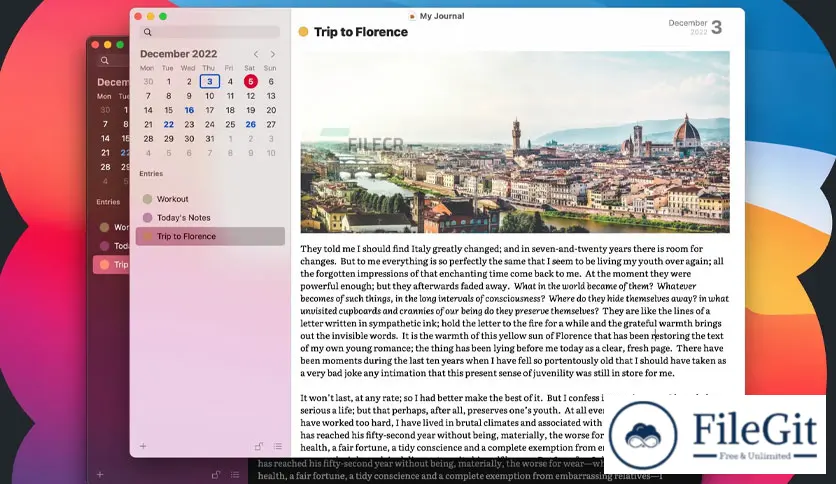
Task: Click the search magnifier icon in front window
Action: pos(148,32)
